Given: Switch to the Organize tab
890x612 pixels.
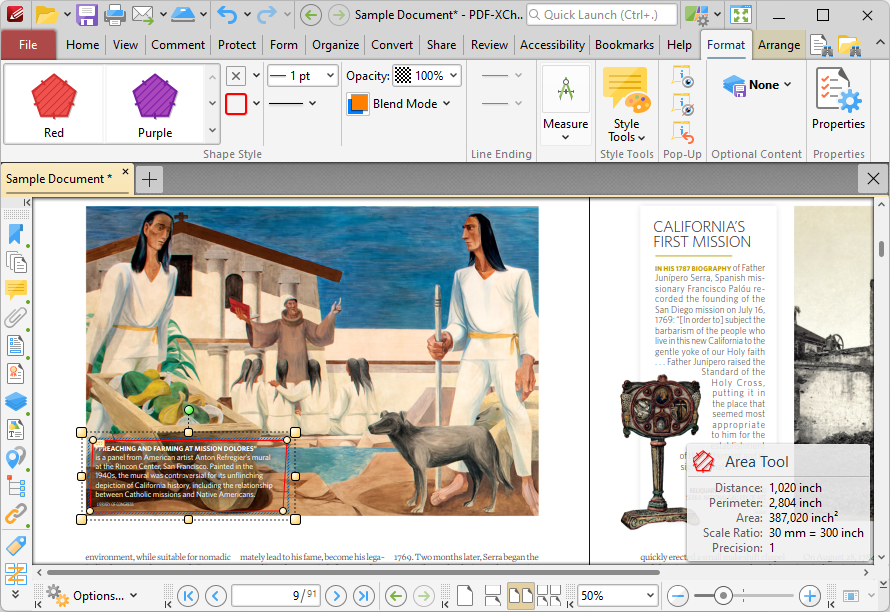Looking at the screenshot, I should pyautogui.click(x=335, y=45).
